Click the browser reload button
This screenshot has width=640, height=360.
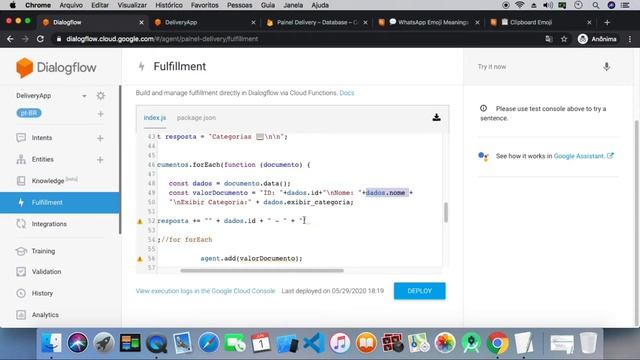coord(40,39)
